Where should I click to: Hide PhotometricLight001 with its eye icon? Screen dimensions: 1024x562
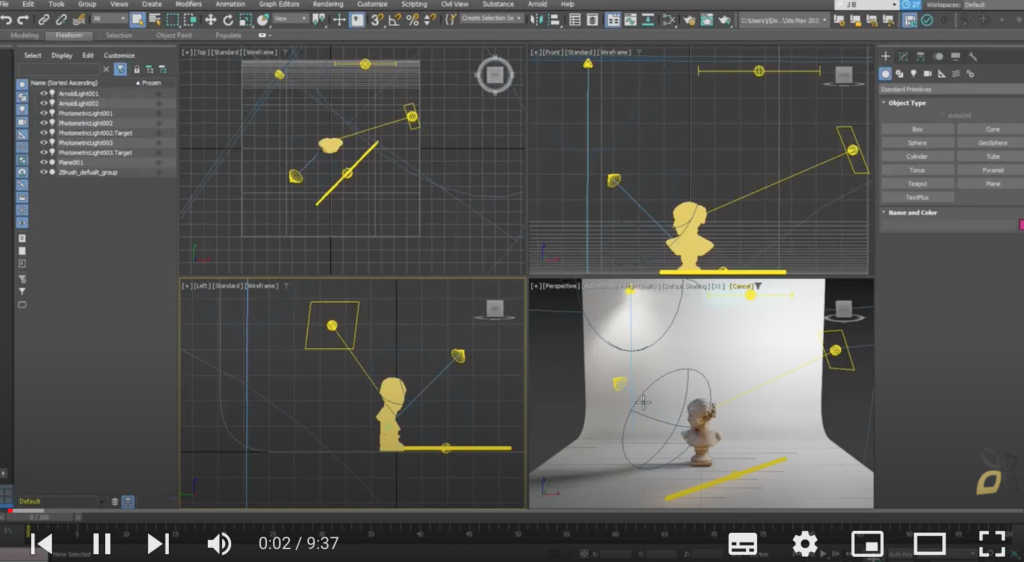click(44, 113)
